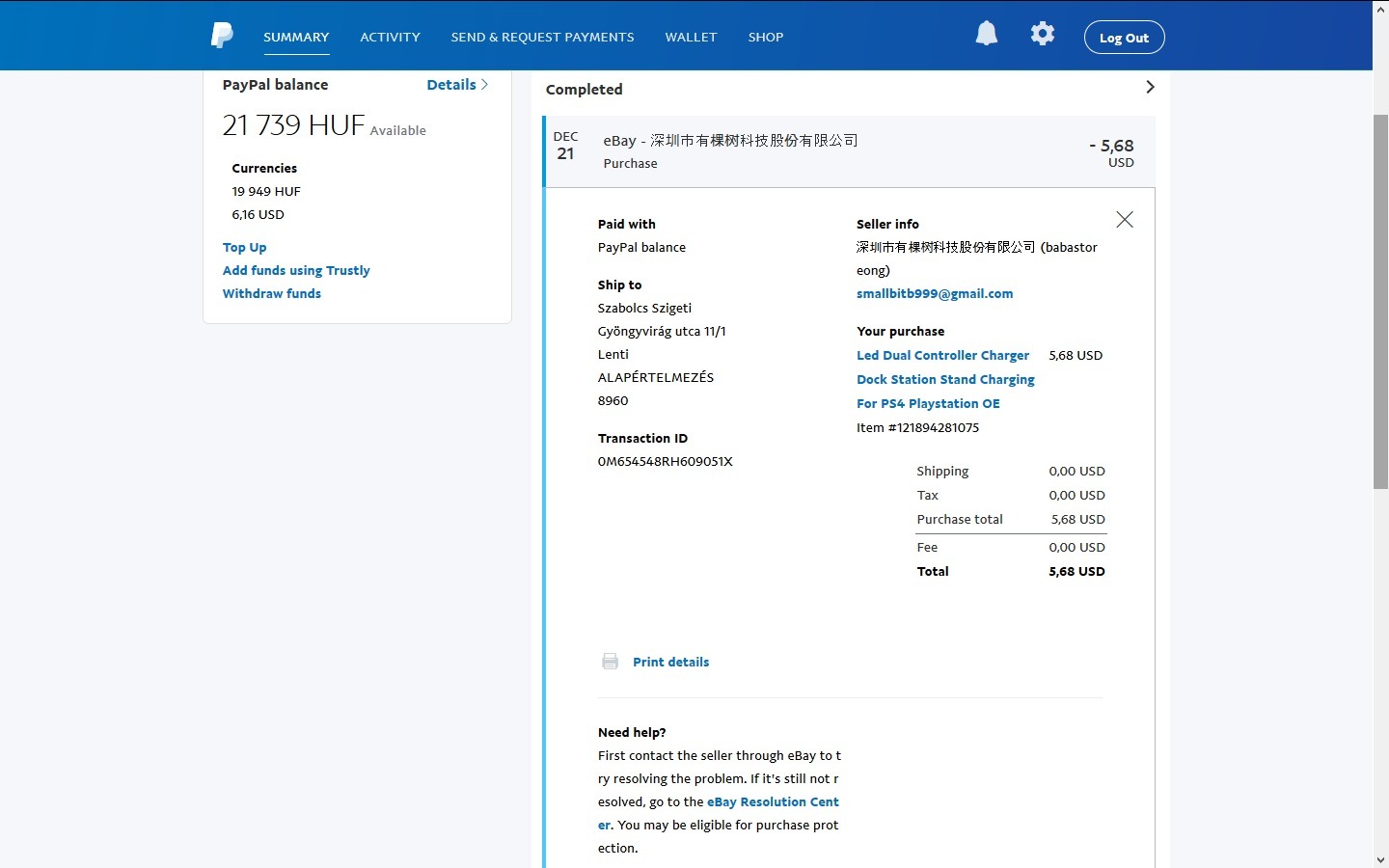
Task: Close the transaction details panel with X
Action: (1125, 220)
